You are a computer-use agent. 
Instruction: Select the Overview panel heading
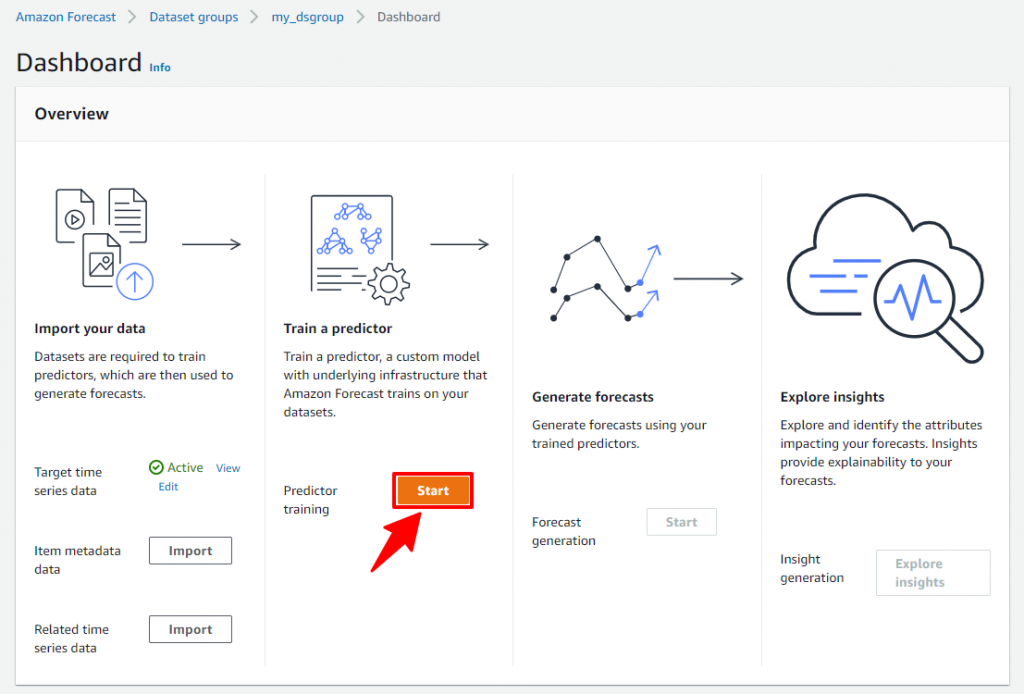click(72, 114)
